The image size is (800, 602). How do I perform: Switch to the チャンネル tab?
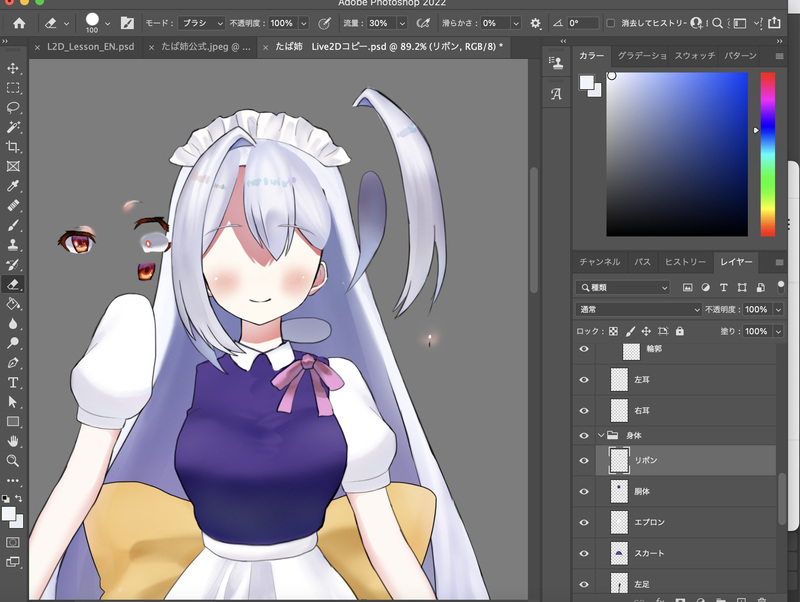pyautogui.click(x=599, y=262)
